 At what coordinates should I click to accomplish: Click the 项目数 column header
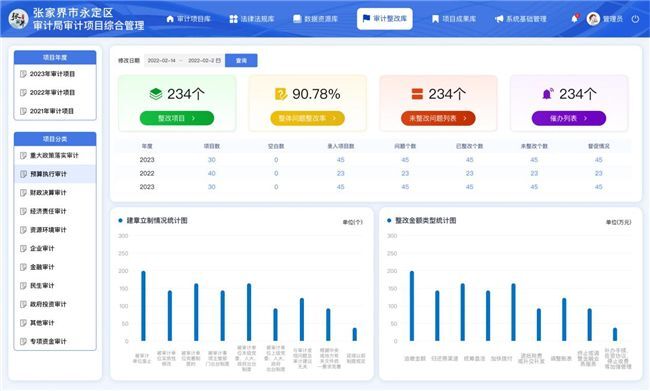click(211, 146)
